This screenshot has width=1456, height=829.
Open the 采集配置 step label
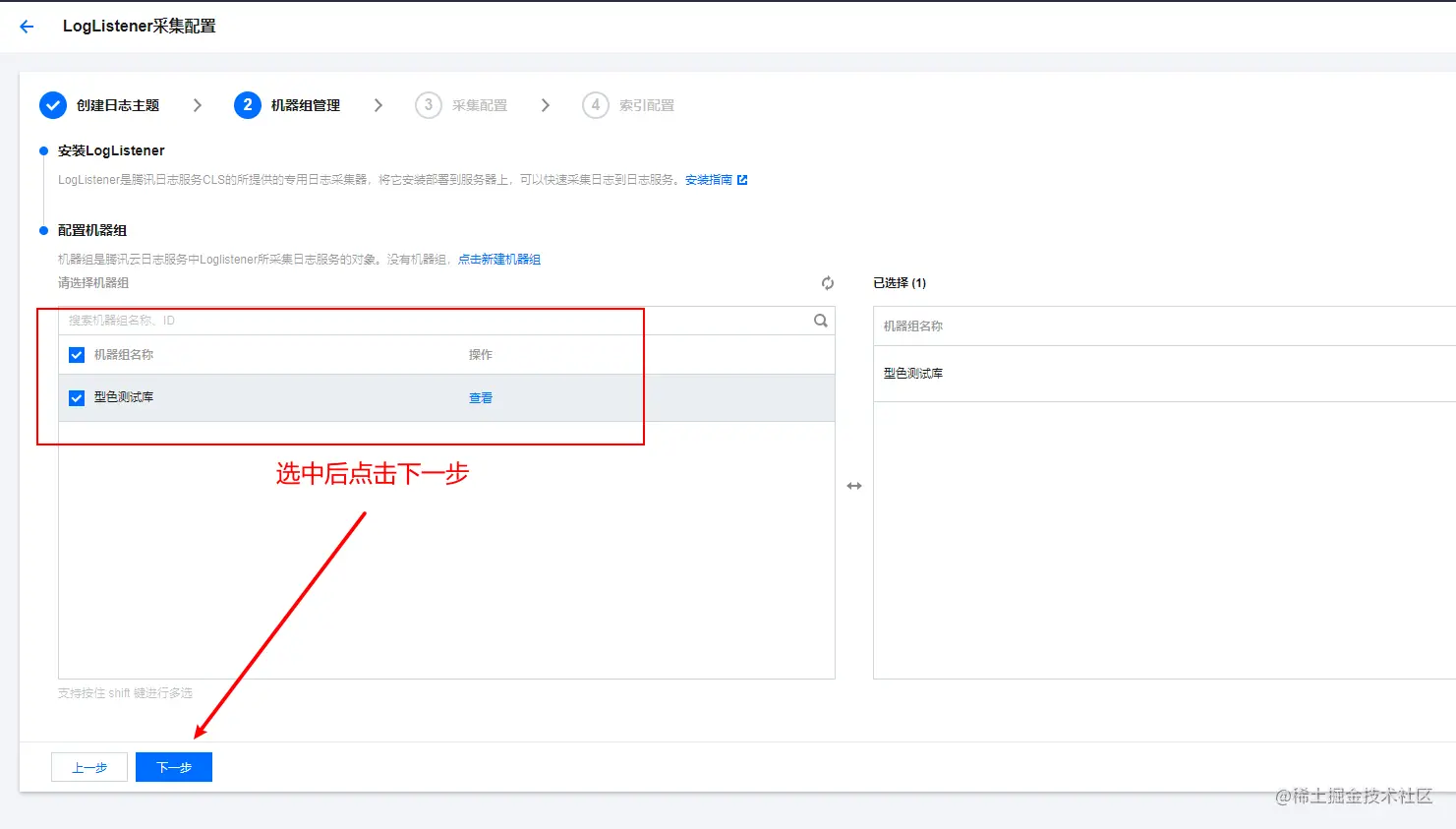point(480,105)
